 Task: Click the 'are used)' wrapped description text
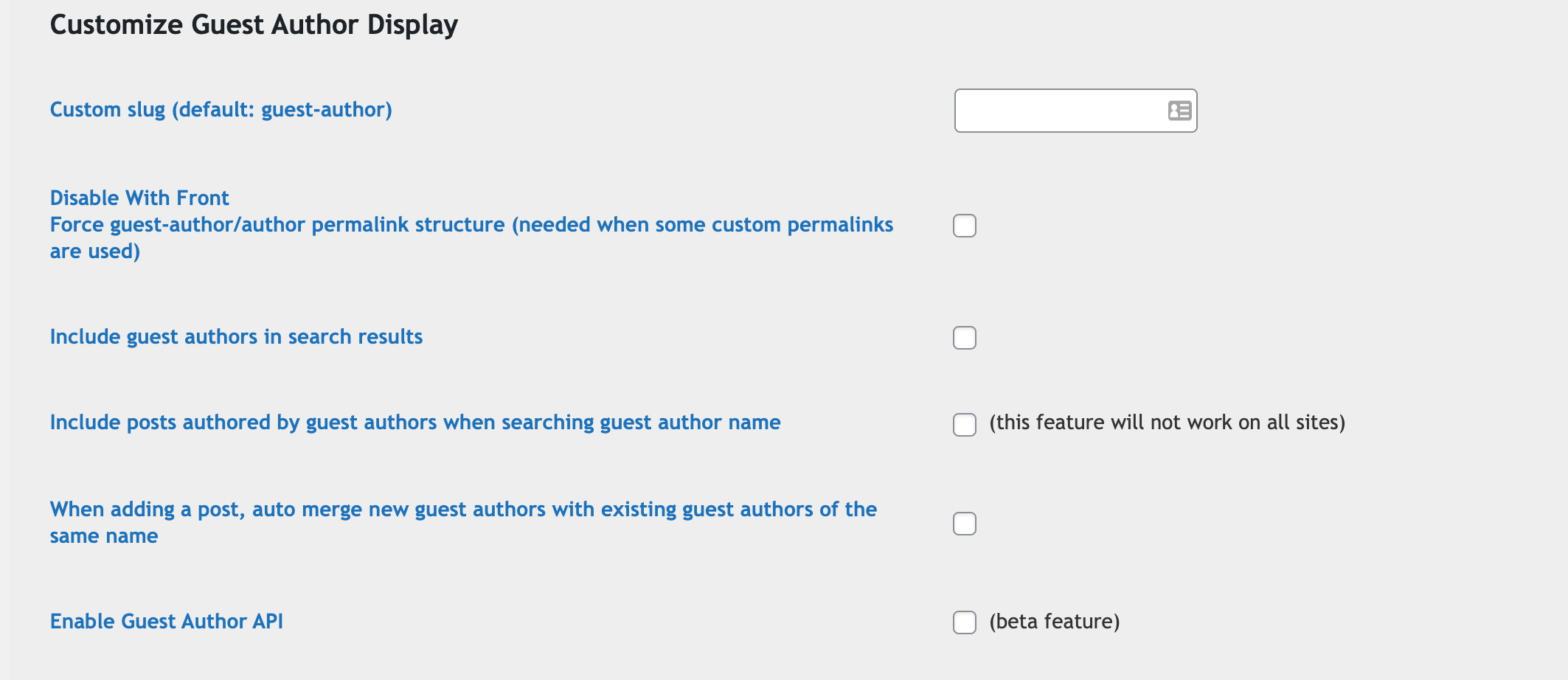95,251
